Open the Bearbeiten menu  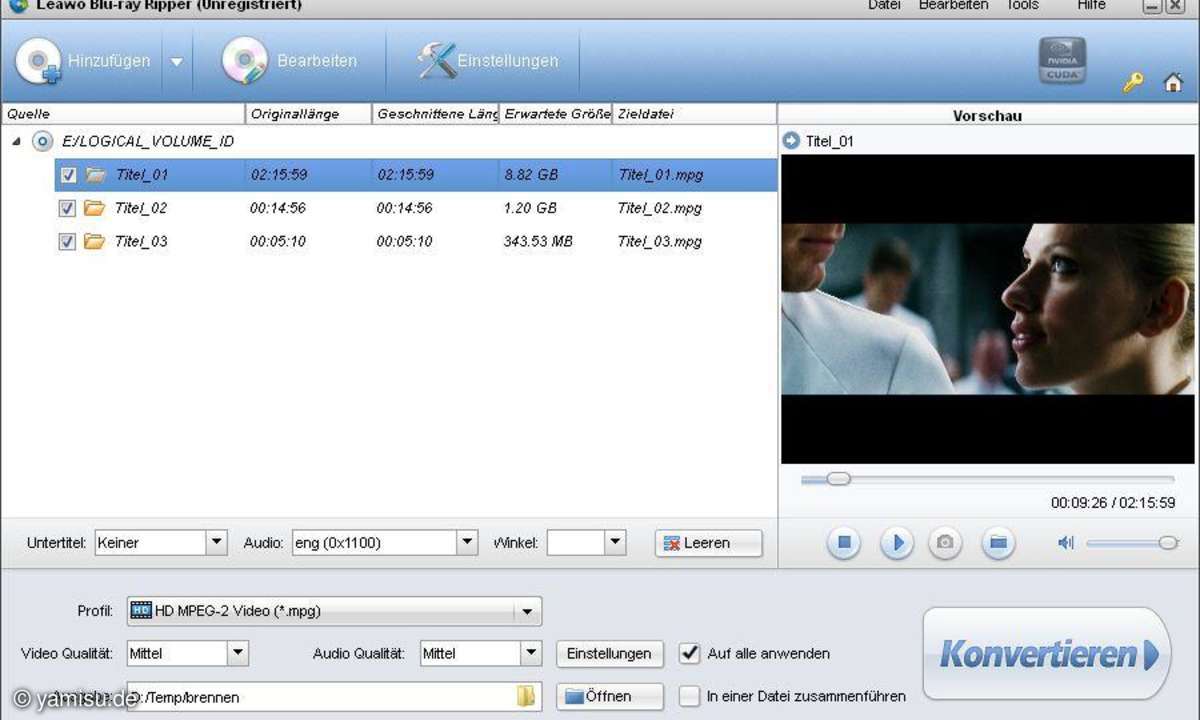tap(953, 5)
